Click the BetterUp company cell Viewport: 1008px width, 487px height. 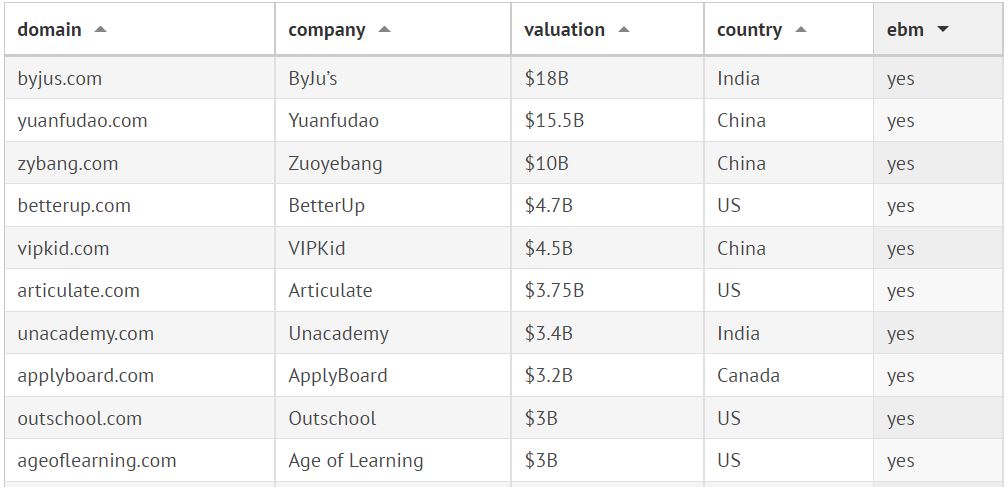point(326,206)
